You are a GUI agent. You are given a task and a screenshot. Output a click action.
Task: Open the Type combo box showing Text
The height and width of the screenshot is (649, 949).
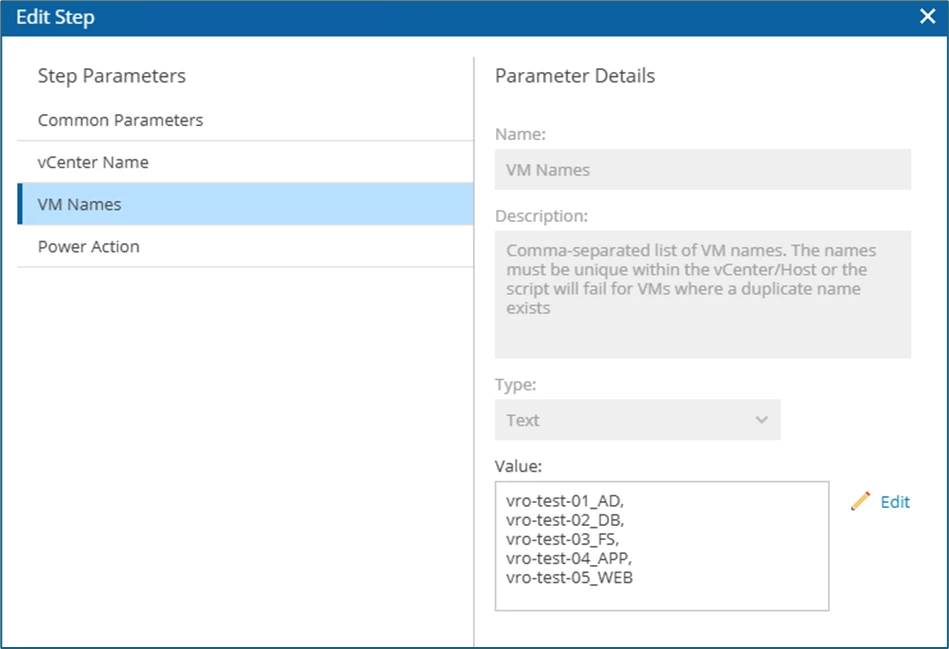click(x=637, y=420)
